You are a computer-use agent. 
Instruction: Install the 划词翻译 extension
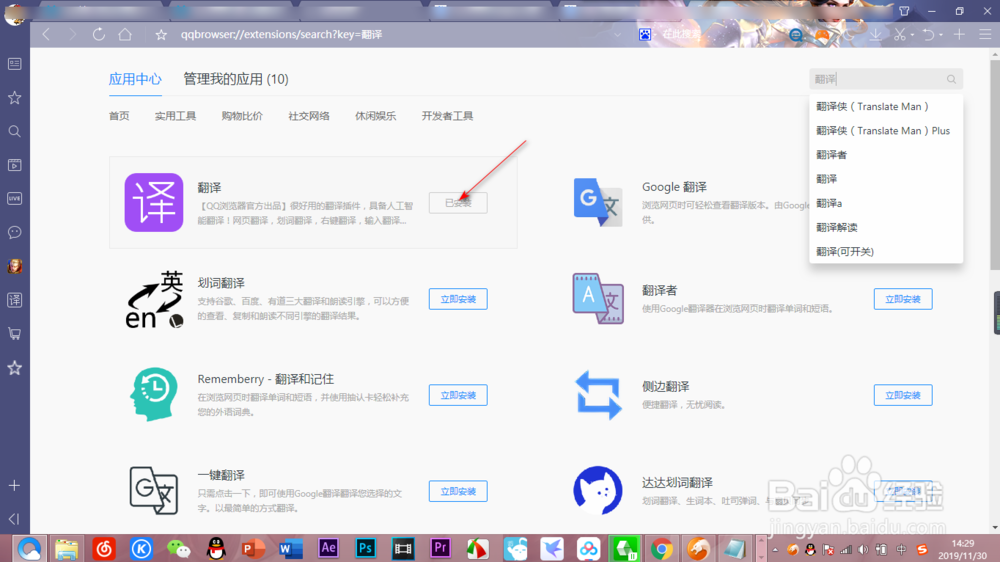point(458,299)
